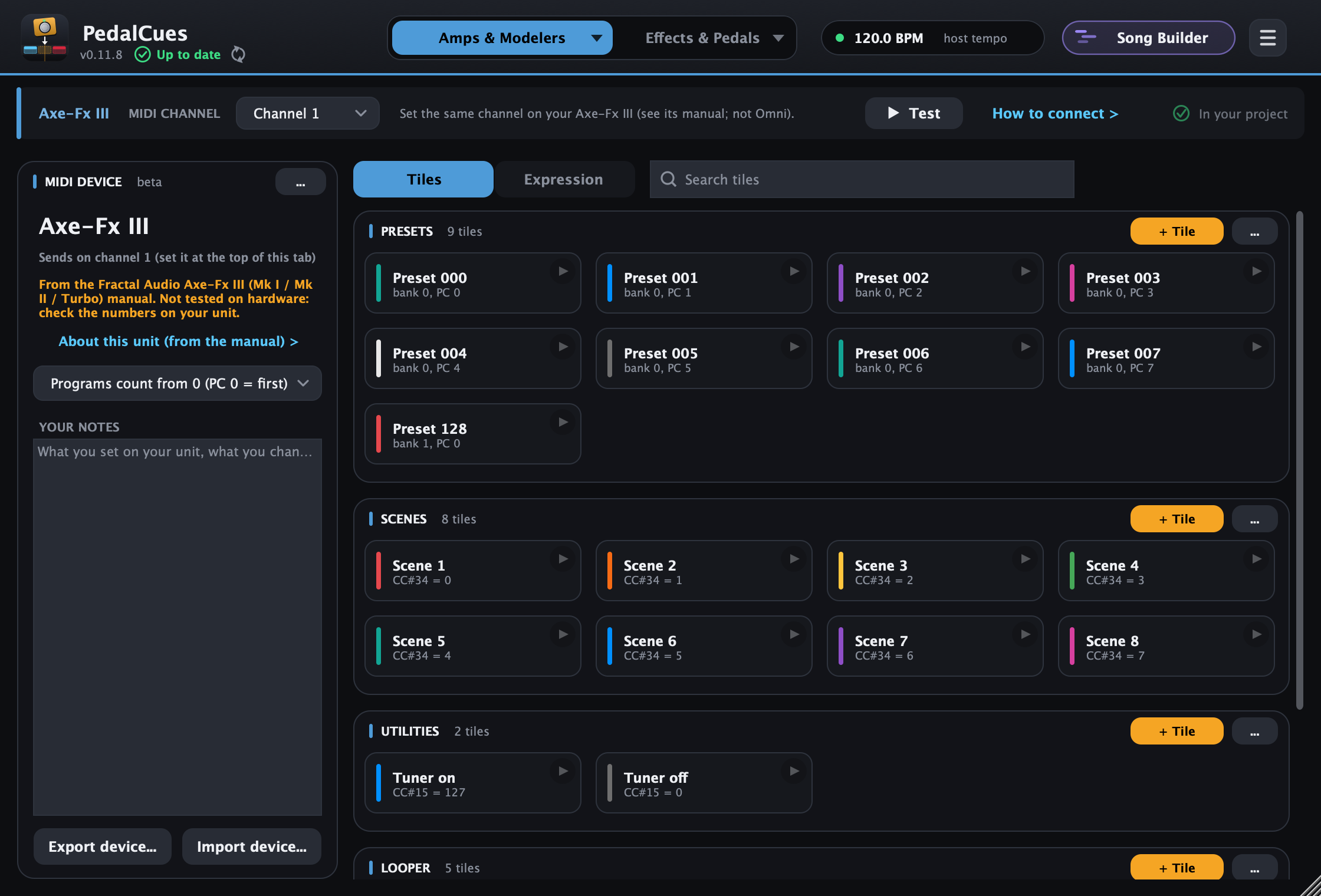
Task: Click the tiles list vertical scrollbar
Action: click(x=1299, y=460)
